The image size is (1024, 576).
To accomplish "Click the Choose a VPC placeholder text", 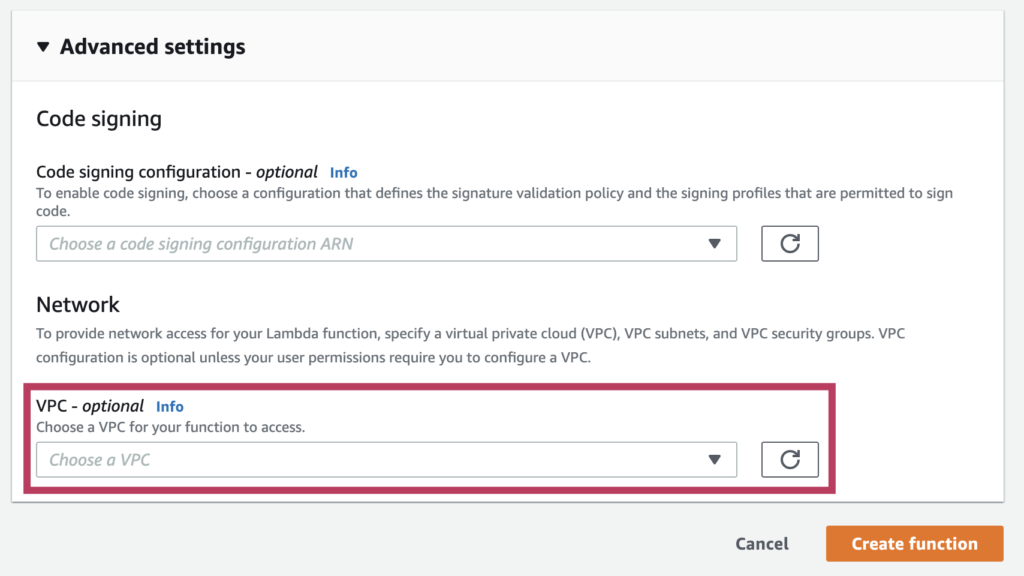I will 100,460.
